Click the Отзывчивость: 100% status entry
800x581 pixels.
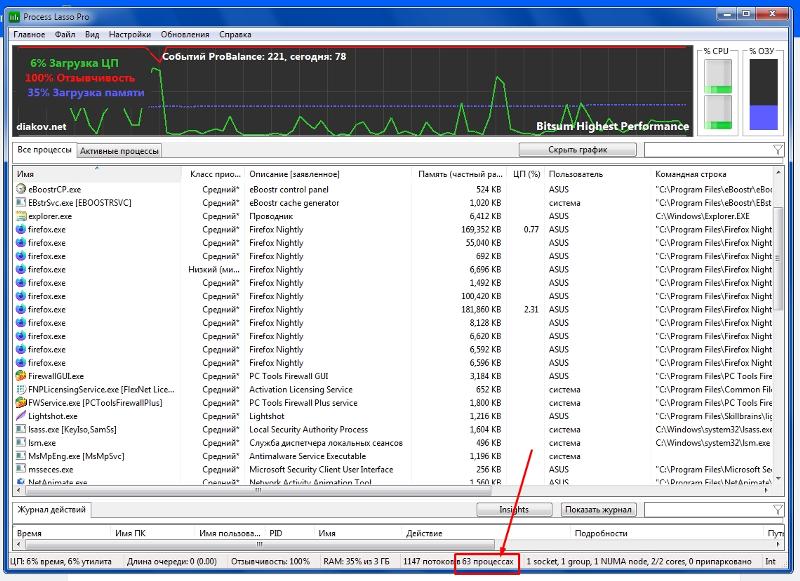pyautogui.click(x=270, y=561)
